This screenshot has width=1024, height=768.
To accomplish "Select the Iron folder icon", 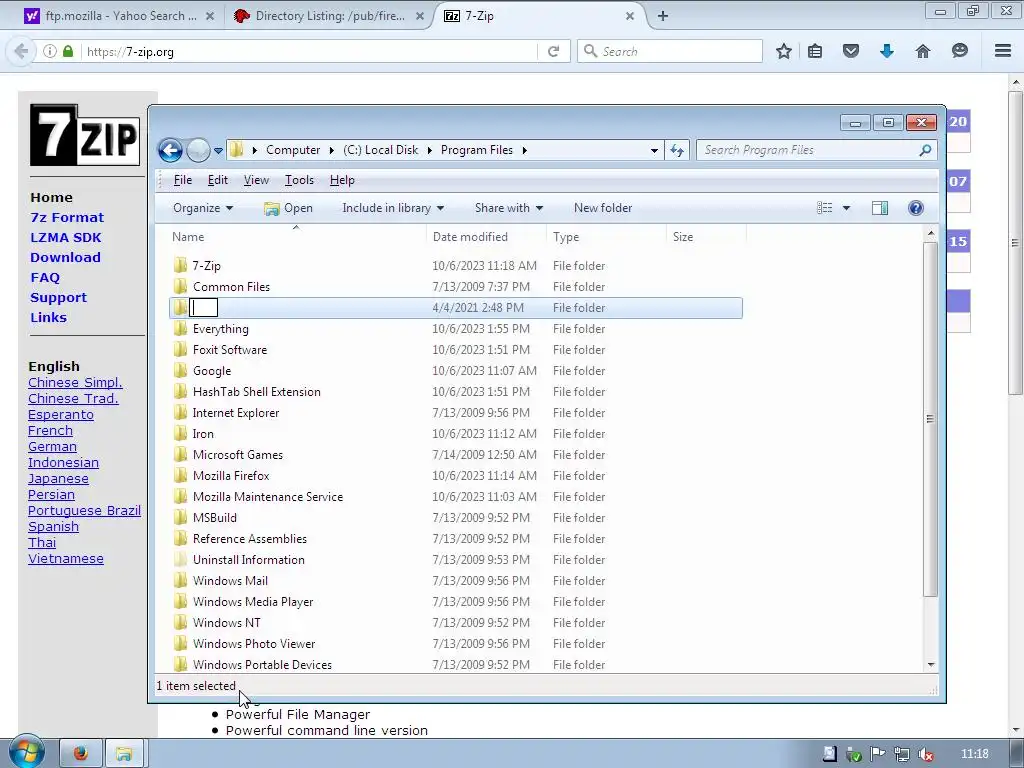I will tap(181, 434).
